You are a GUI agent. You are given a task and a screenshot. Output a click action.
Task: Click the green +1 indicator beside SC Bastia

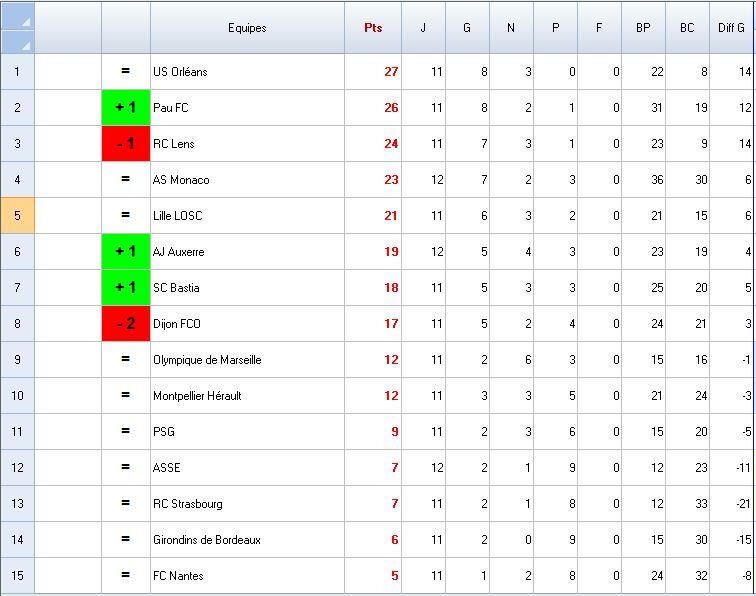(126, 287)
